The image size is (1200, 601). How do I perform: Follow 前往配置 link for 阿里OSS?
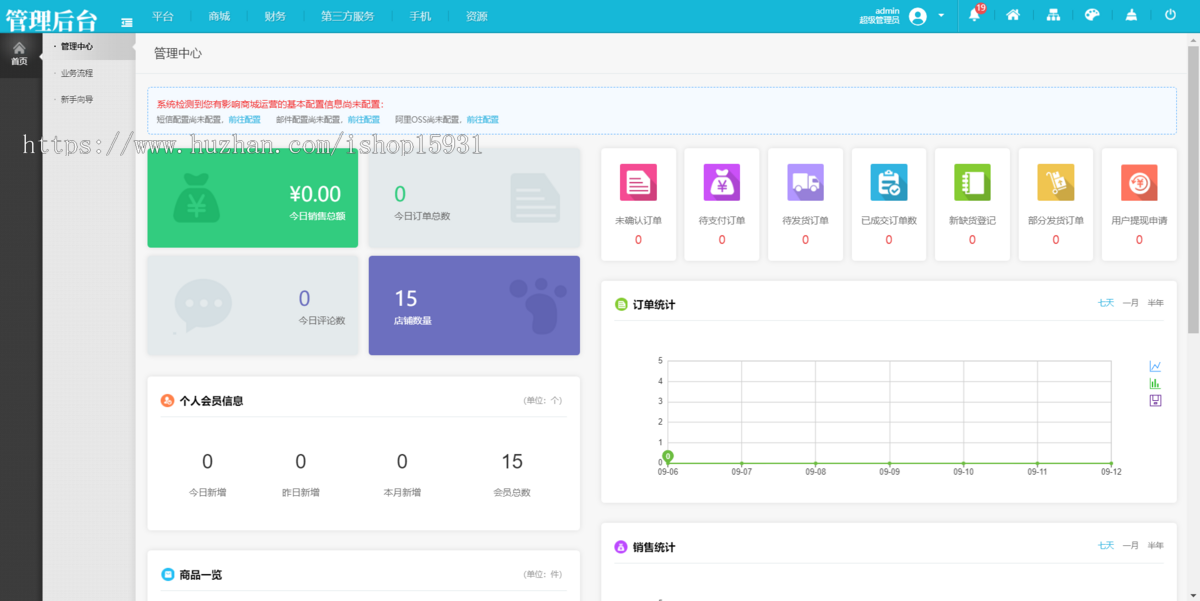482,119
